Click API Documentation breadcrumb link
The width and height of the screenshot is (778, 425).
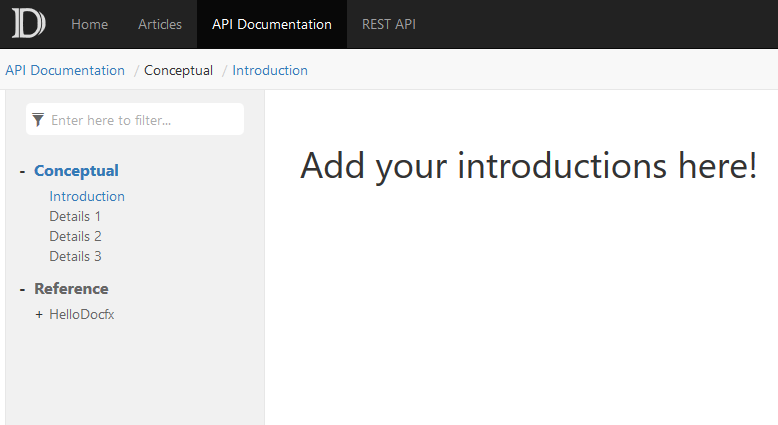coord(65,70)
